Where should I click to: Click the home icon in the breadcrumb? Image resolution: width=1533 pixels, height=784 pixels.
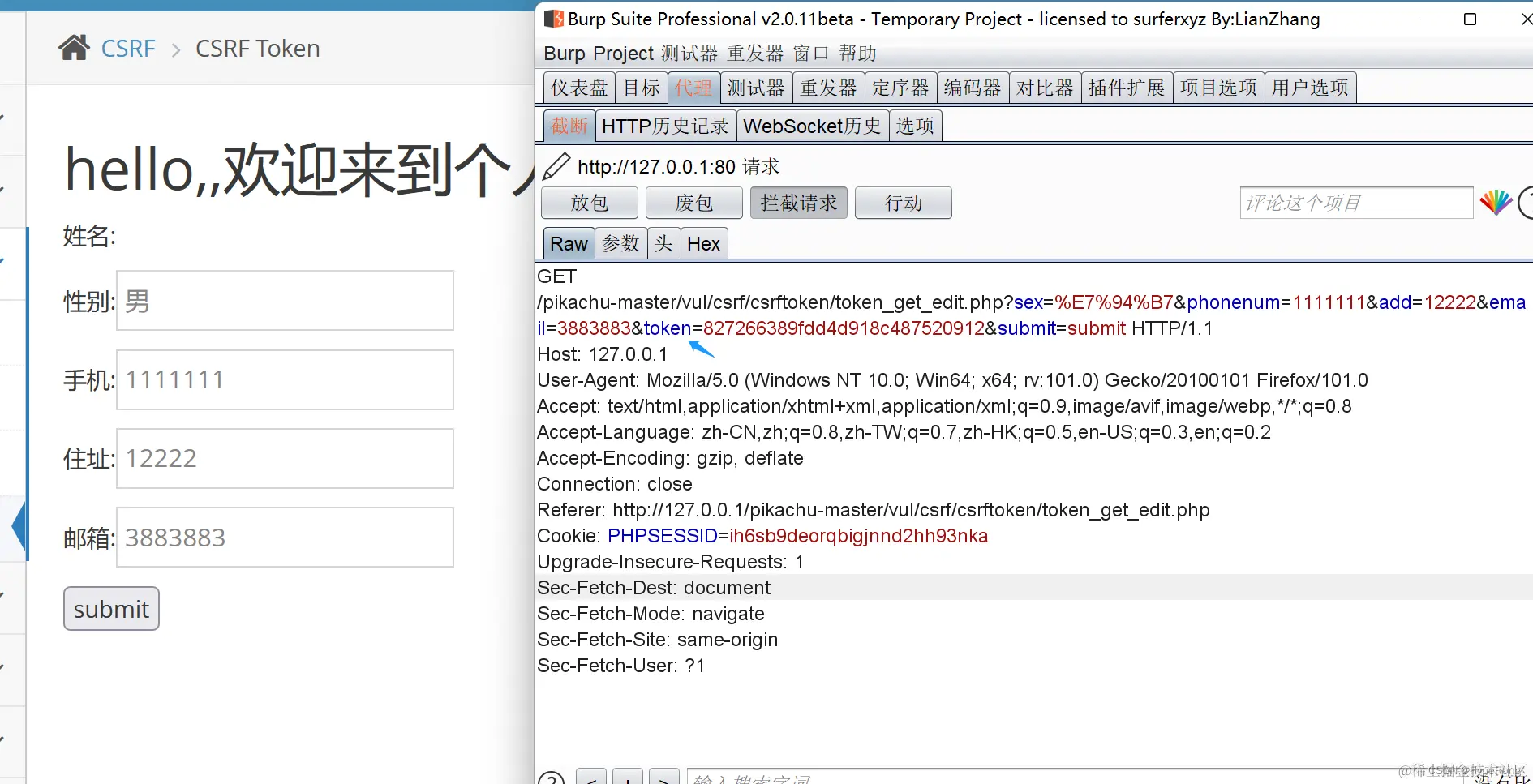pos(74,48)
